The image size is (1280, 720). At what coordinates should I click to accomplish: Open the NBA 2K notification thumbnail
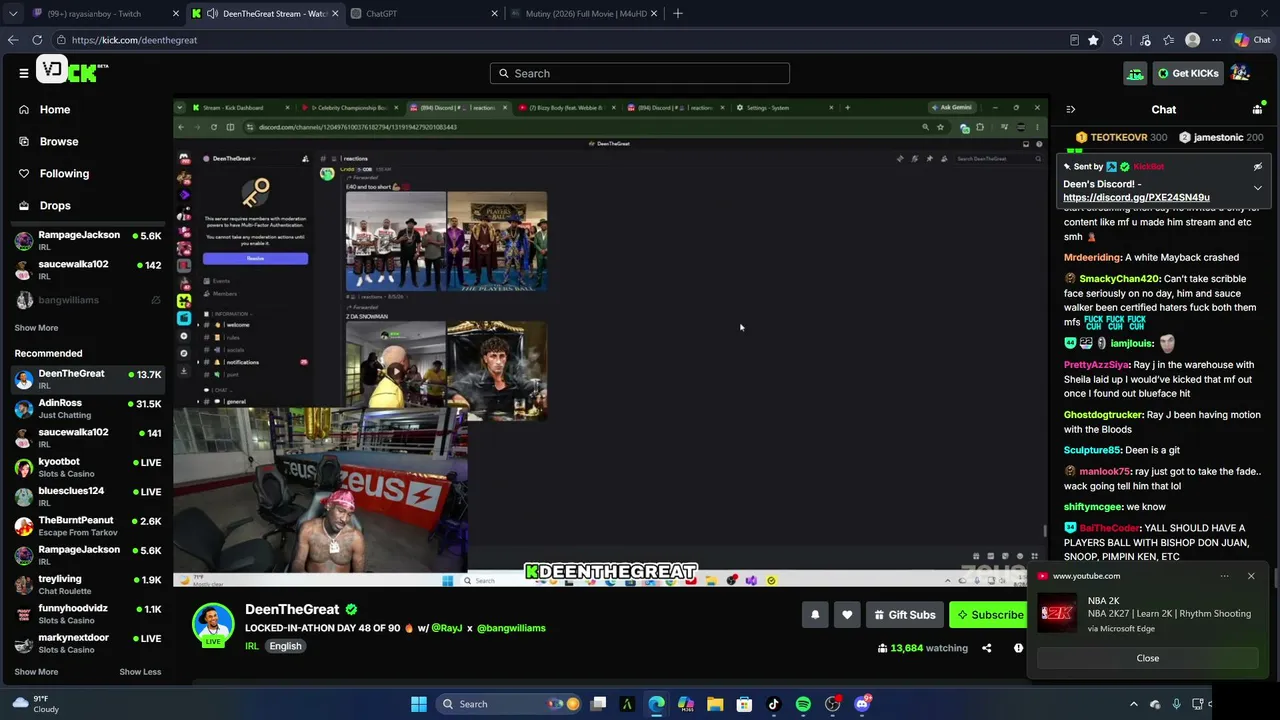[1057, 613]
